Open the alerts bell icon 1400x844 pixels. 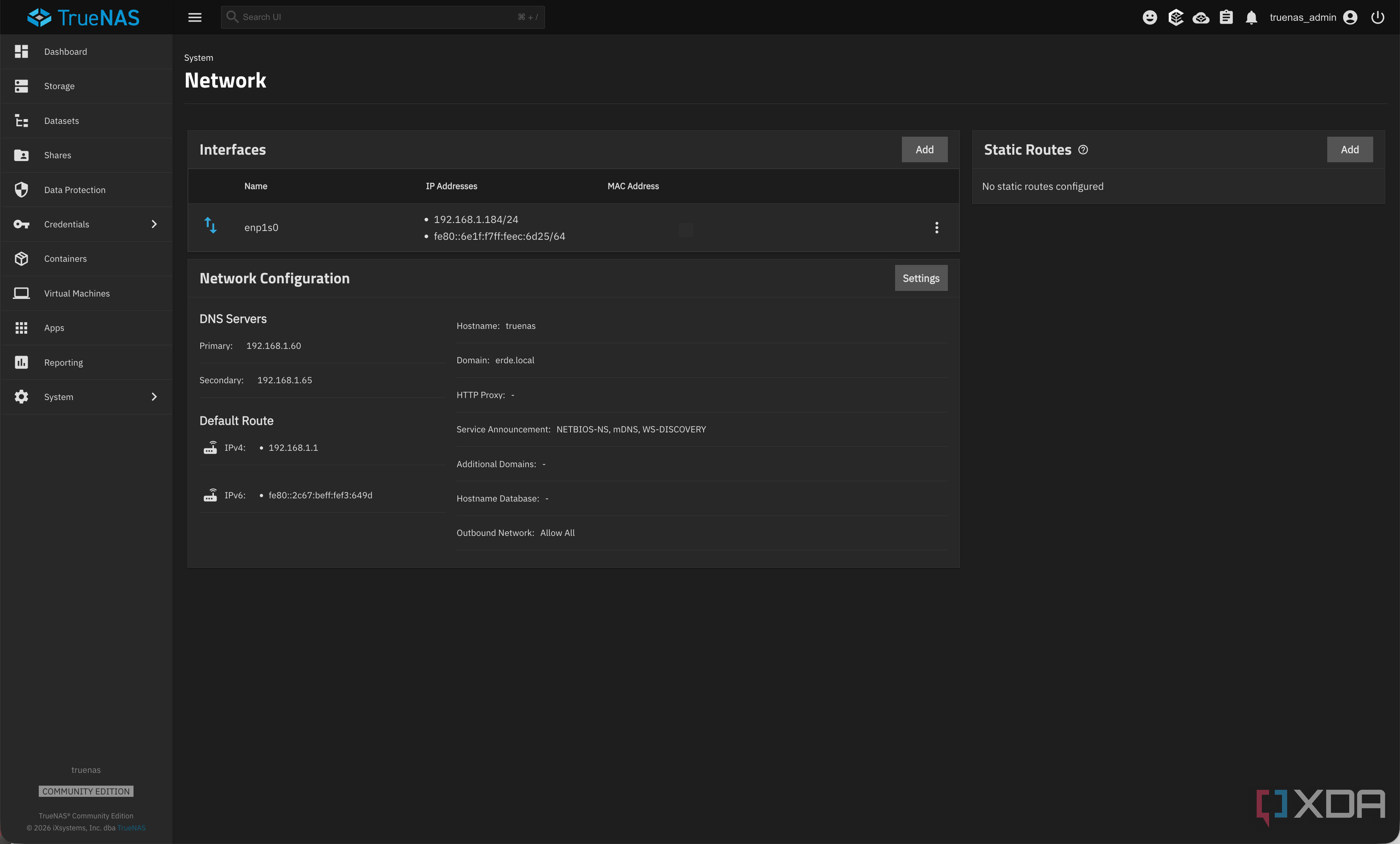click(1251, 18)
